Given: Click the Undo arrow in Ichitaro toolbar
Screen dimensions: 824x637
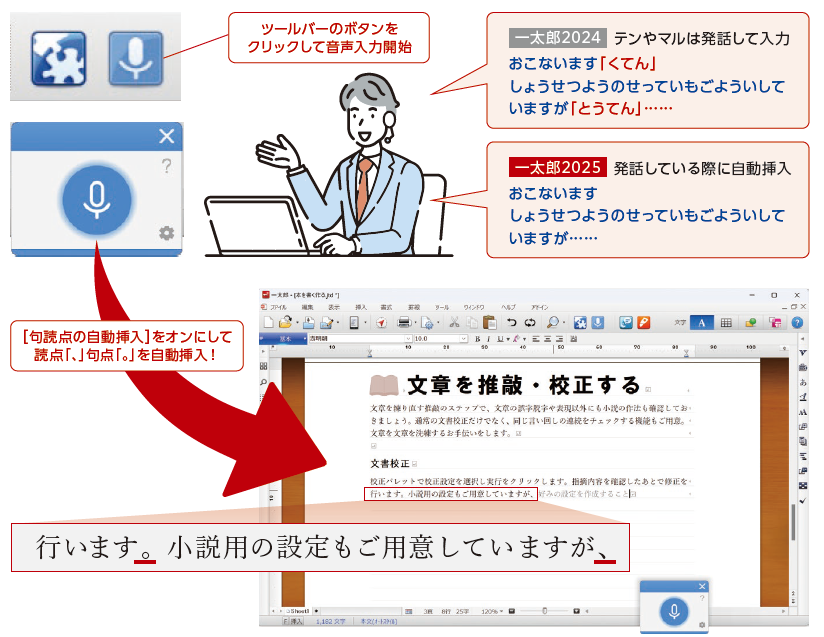Looking at the screenshot, I should [513, 323].
